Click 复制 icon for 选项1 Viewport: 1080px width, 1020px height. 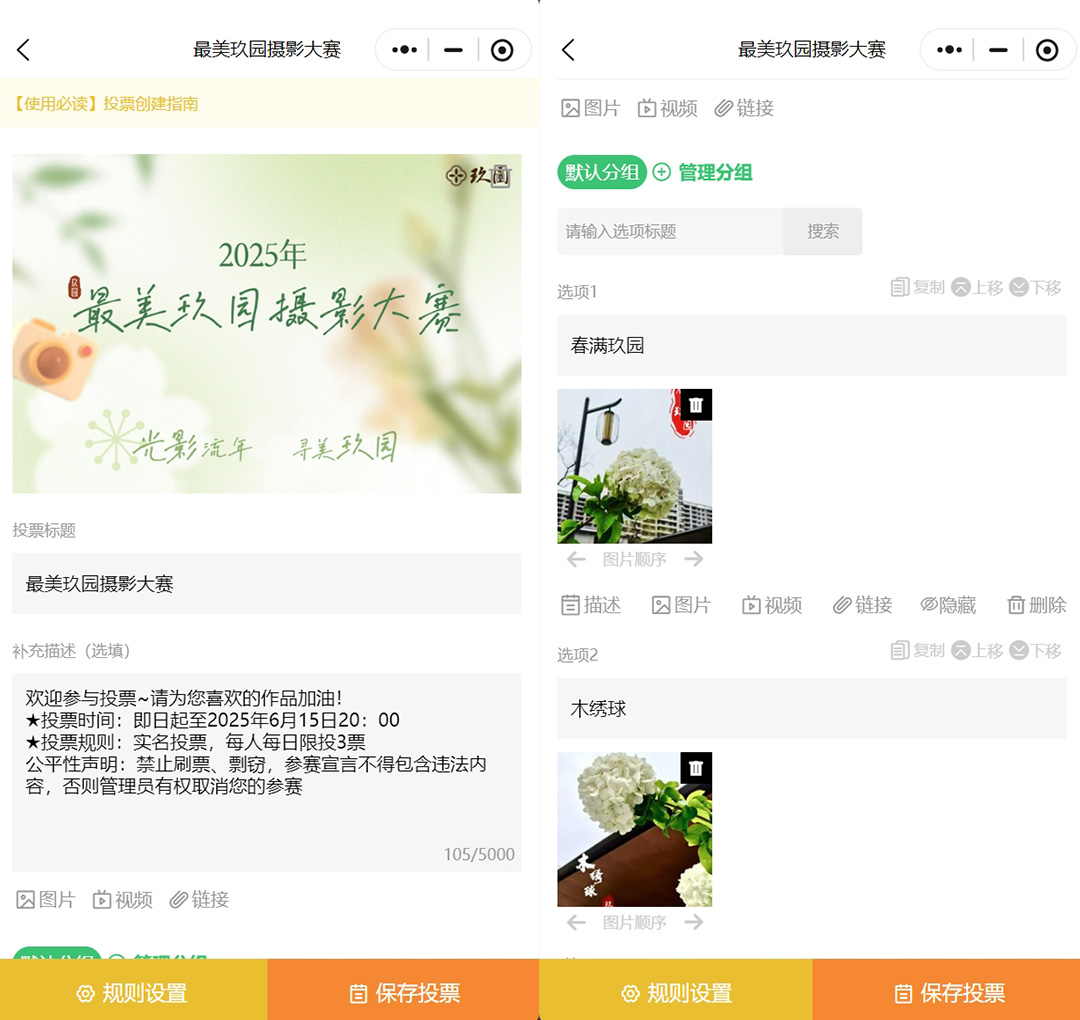pyautogui.click(x=917, y=288)
